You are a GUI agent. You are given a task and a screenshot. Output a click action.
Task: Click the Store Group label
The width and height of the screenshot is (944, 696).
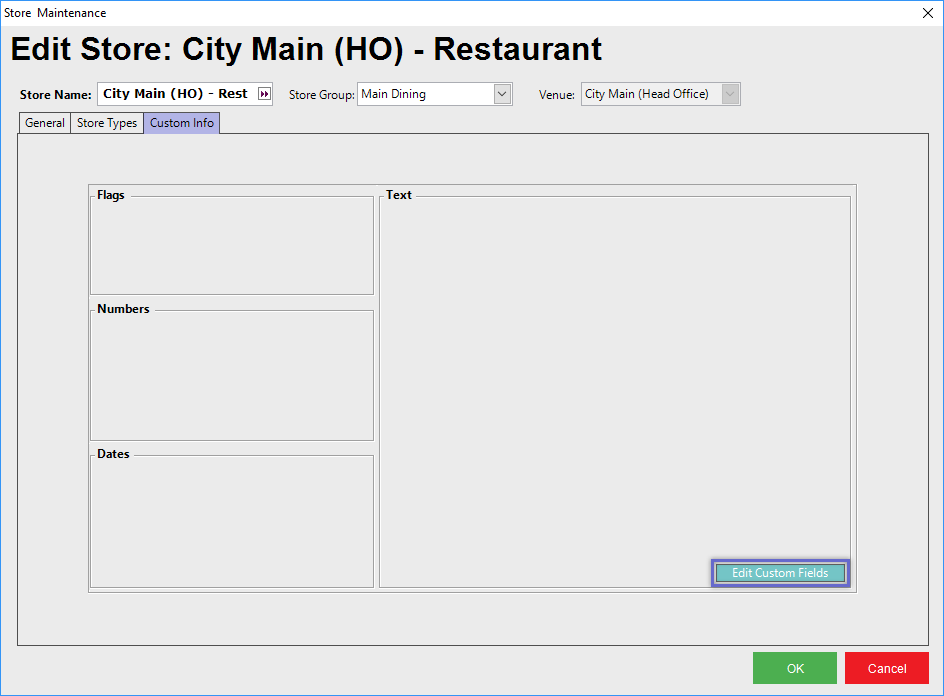[321, 95]
